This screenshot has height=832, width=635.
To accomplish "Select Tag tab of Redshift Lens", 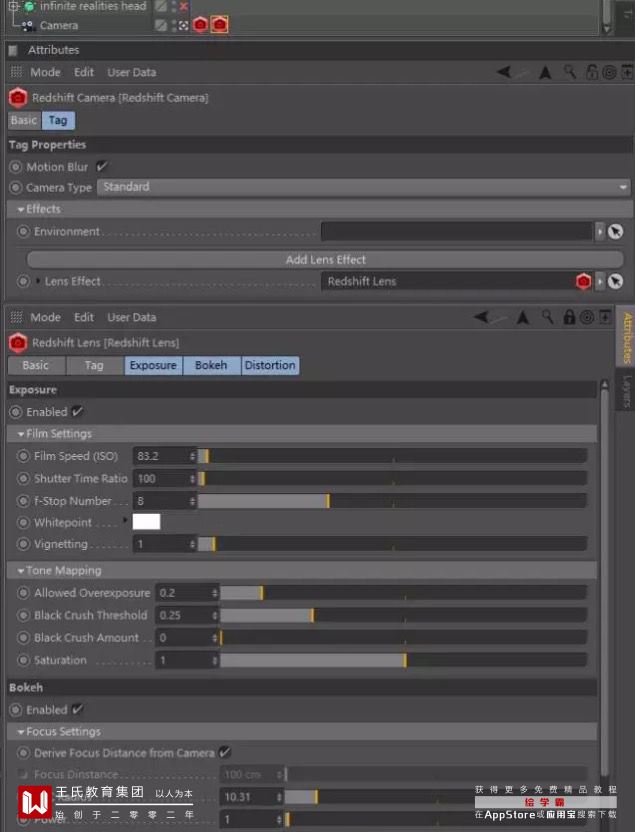I will (94, 365).
